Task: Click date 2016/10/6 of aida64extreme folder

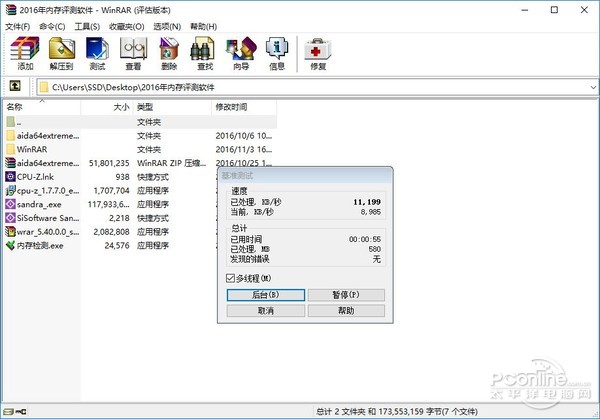Action: [x=244, y=136]
